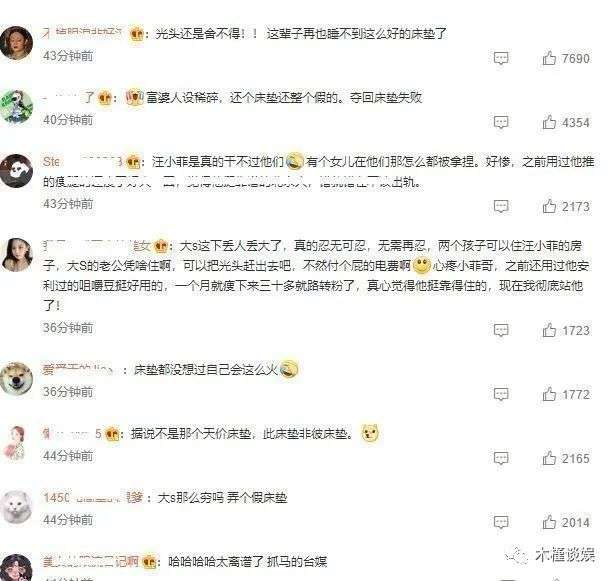This screenshot has width=614, height=581.
Task: Reply to the comment with 2014 likes
Action: [501, 522]
